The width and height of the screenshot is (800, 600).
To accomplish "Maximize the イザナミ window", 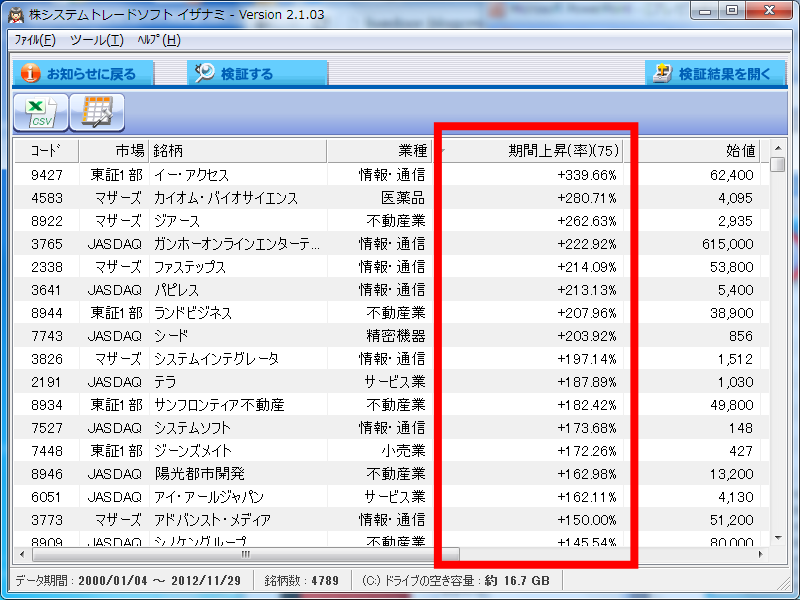I will [x=732, y=10].
